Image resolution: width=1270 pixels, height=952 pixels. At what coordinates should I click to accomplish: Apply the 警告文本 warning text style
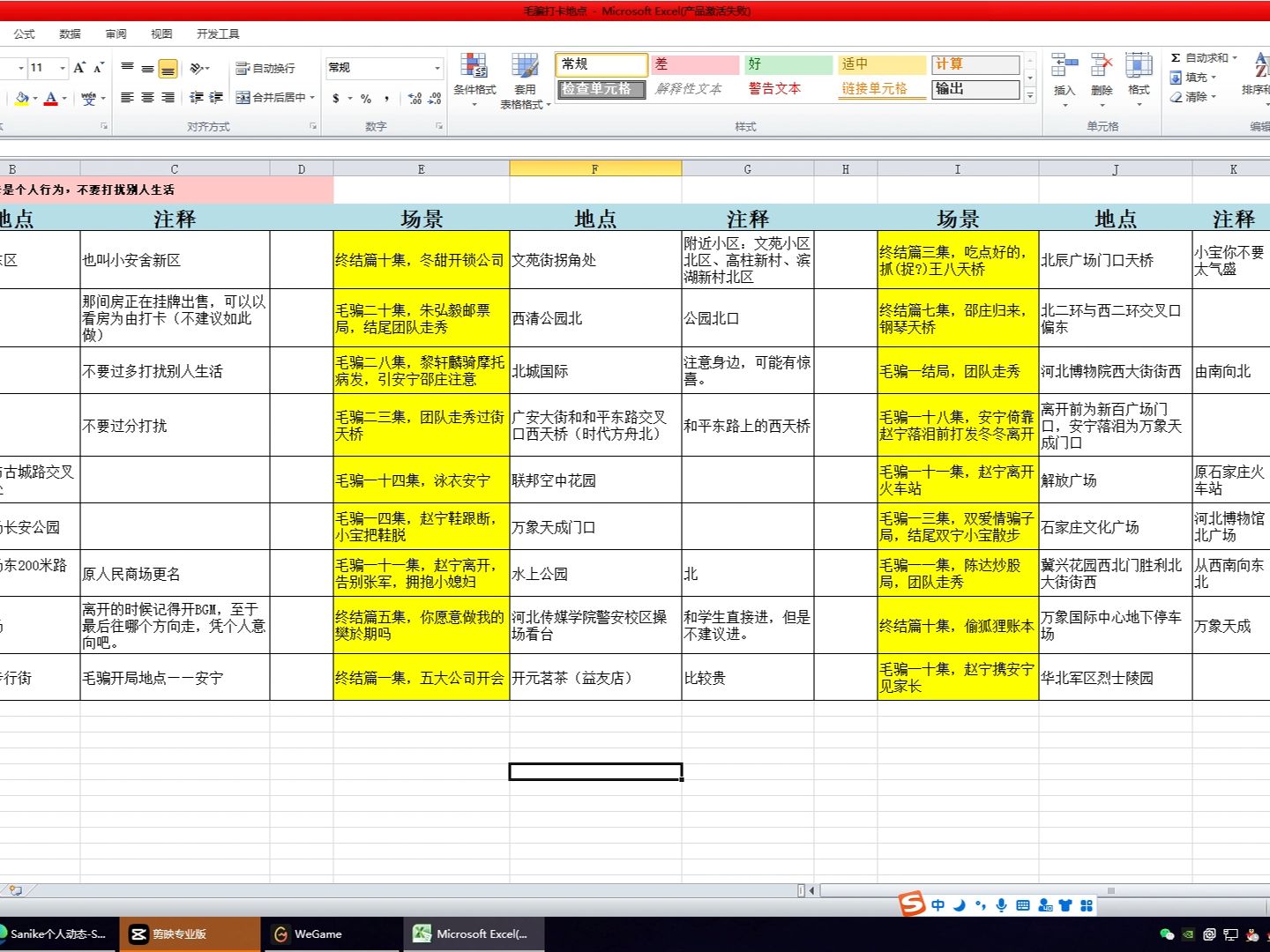[x=788, y=89]
